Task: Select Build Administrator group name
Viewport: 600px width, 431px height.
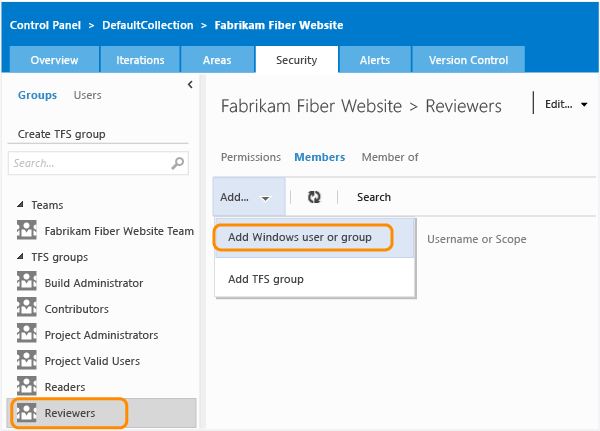Action: (94, 283)
